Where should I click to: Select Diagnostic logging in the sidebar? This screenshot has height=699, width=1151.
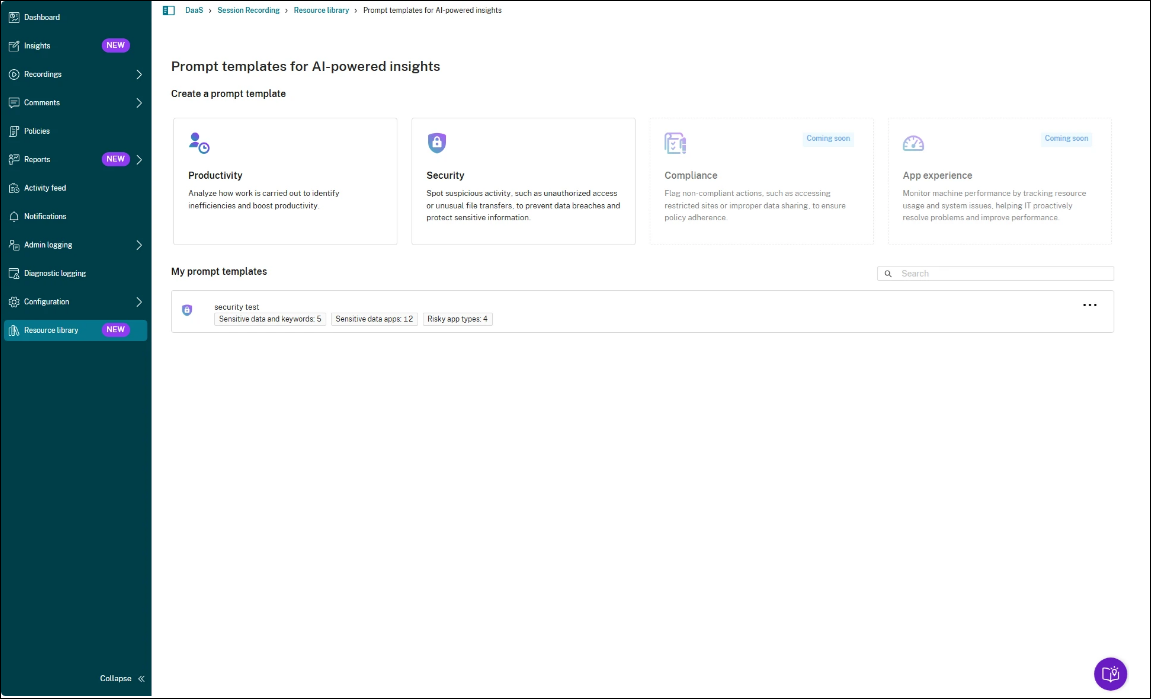point(76,273)
